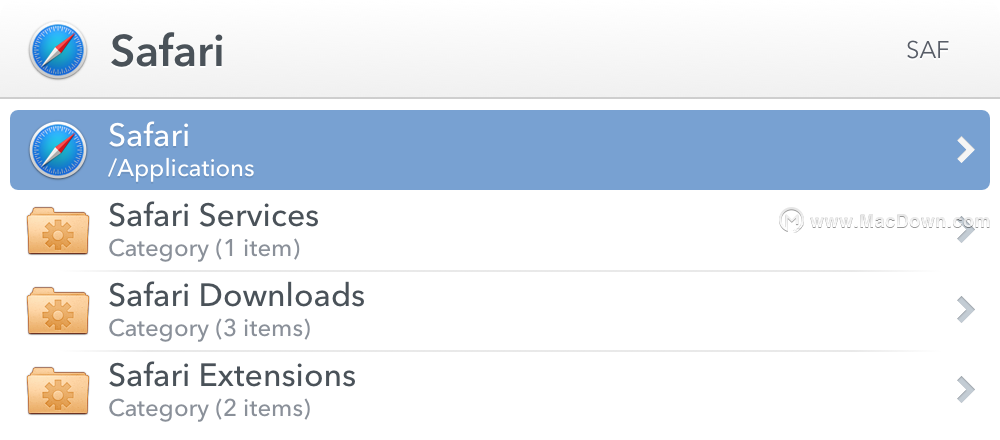This screenshot has height=440, width=1000.
Task: Click the Safari Services folder icon
Action: coord(58,231)
